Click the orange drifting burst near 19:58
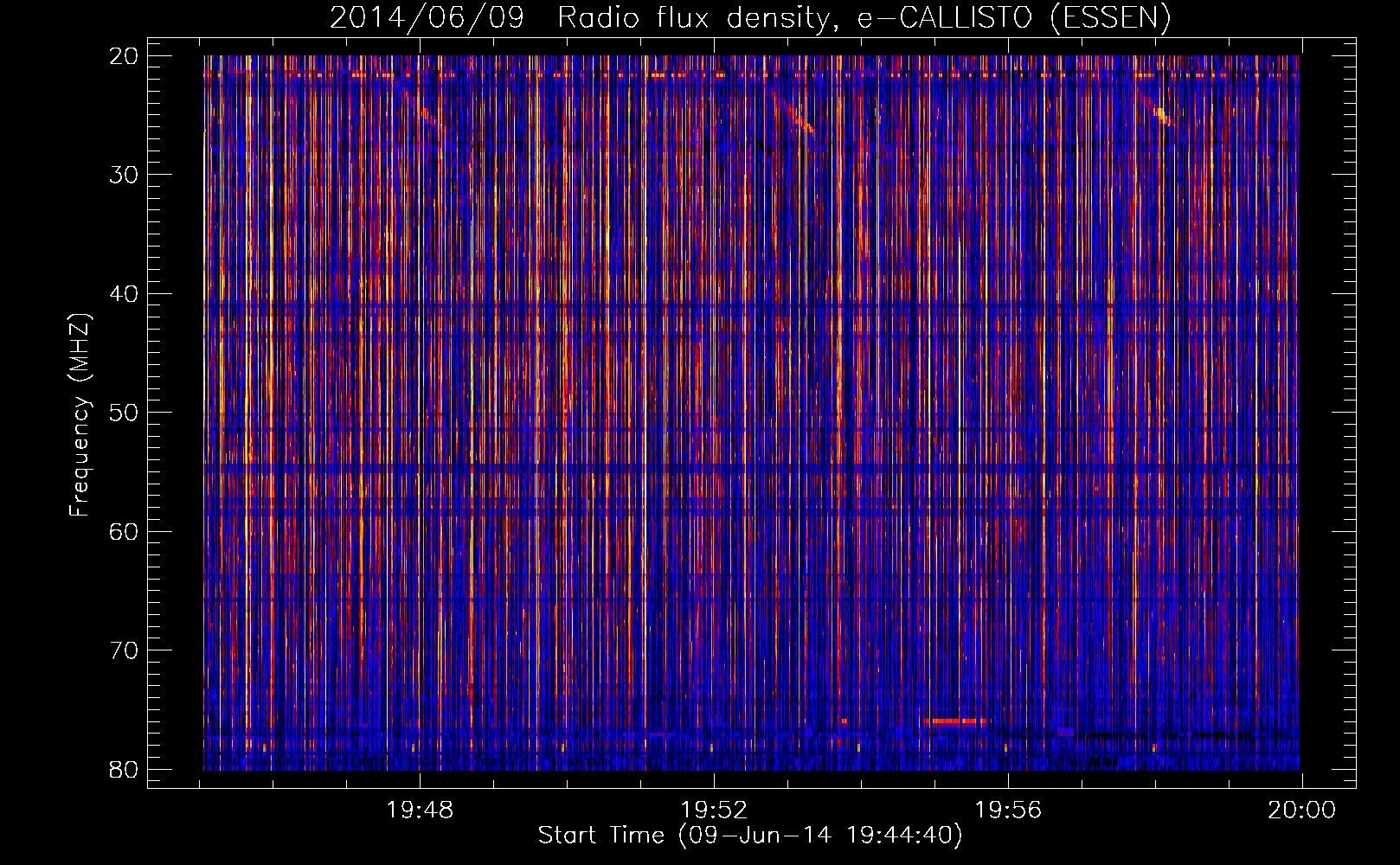Viewport: 1400px width, 865px height. pyautogui.click(x=1162, y=115)
